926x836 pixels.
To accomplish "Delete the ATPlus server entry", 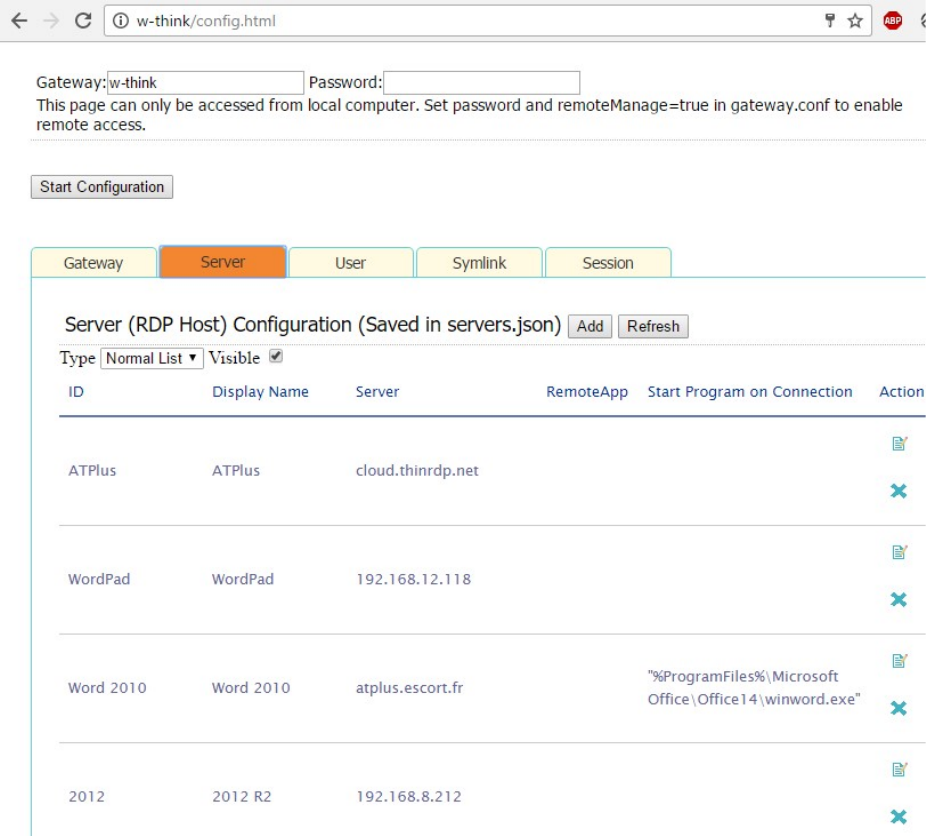I will point(898,491).
